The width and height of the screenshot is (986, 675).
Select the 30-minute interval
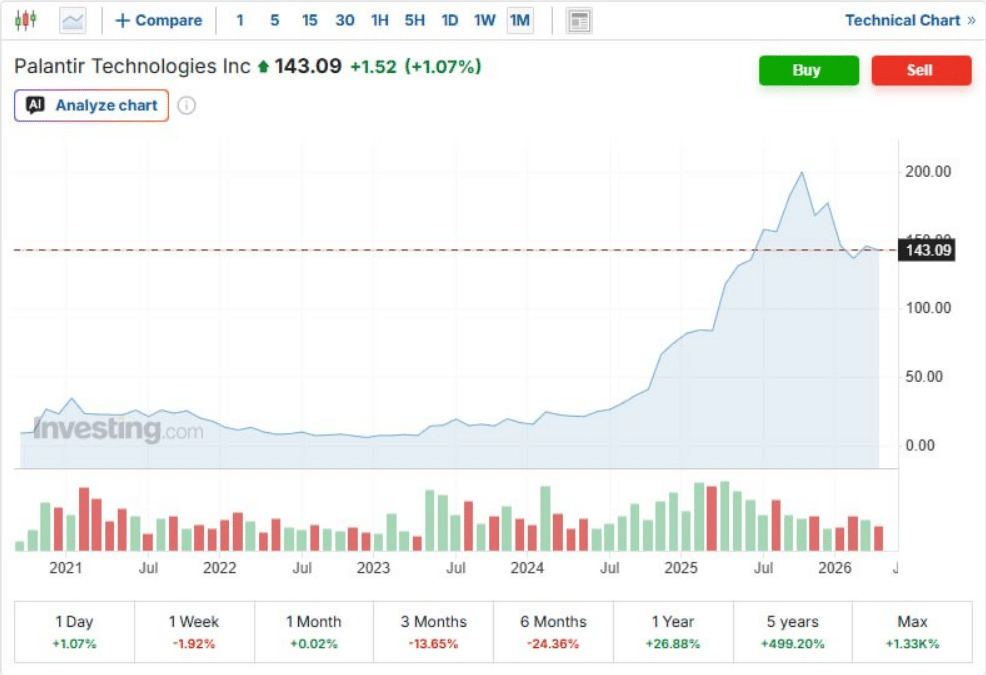(x=345, y=20)
